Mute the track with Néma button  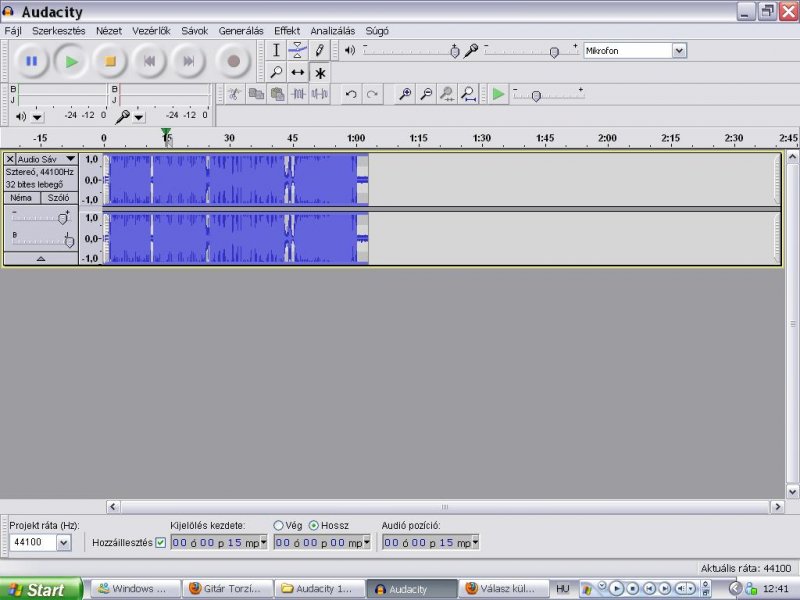pos(21,197)
